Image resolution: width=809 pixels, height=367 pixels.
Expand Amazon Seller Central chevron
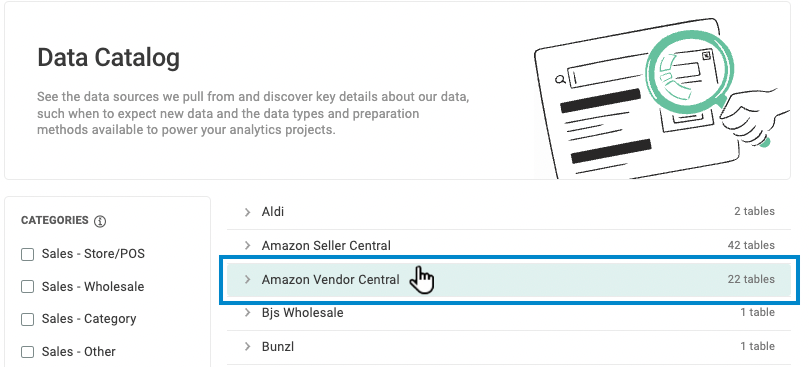coord(248,246)
